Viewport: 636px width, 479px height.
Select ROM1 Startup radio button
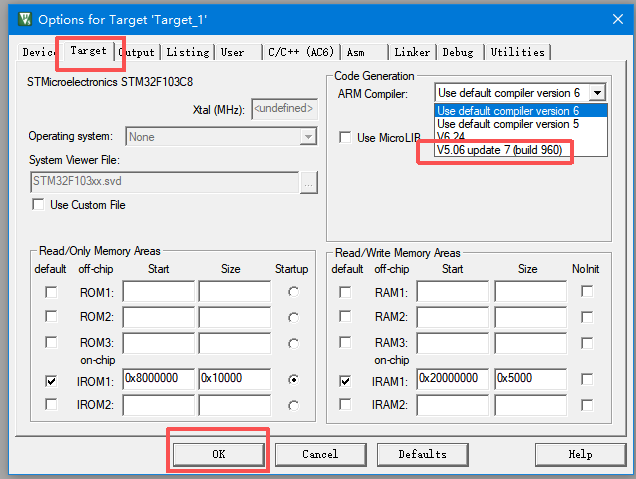click(293, 292)
